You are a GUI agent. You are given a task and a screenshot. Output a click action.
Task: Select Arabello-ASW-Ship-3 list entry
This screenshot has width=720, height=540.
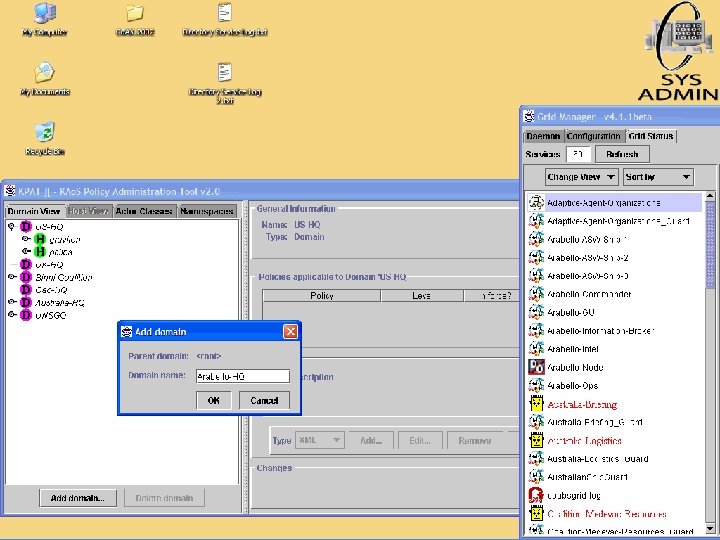587,276
